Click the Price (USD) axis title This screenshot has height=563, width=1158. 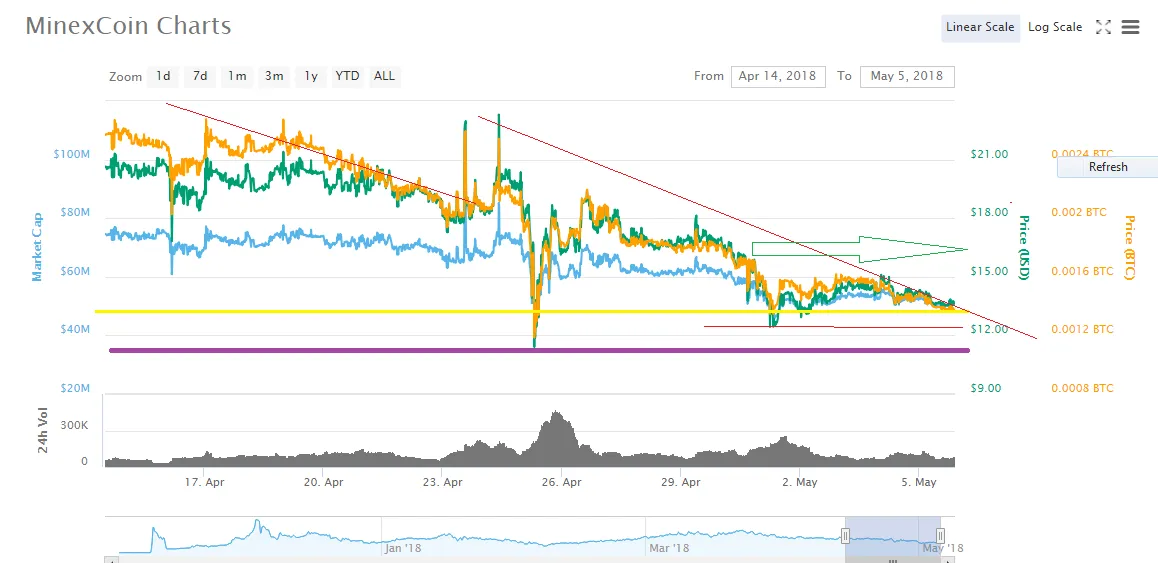point(1024,248)
